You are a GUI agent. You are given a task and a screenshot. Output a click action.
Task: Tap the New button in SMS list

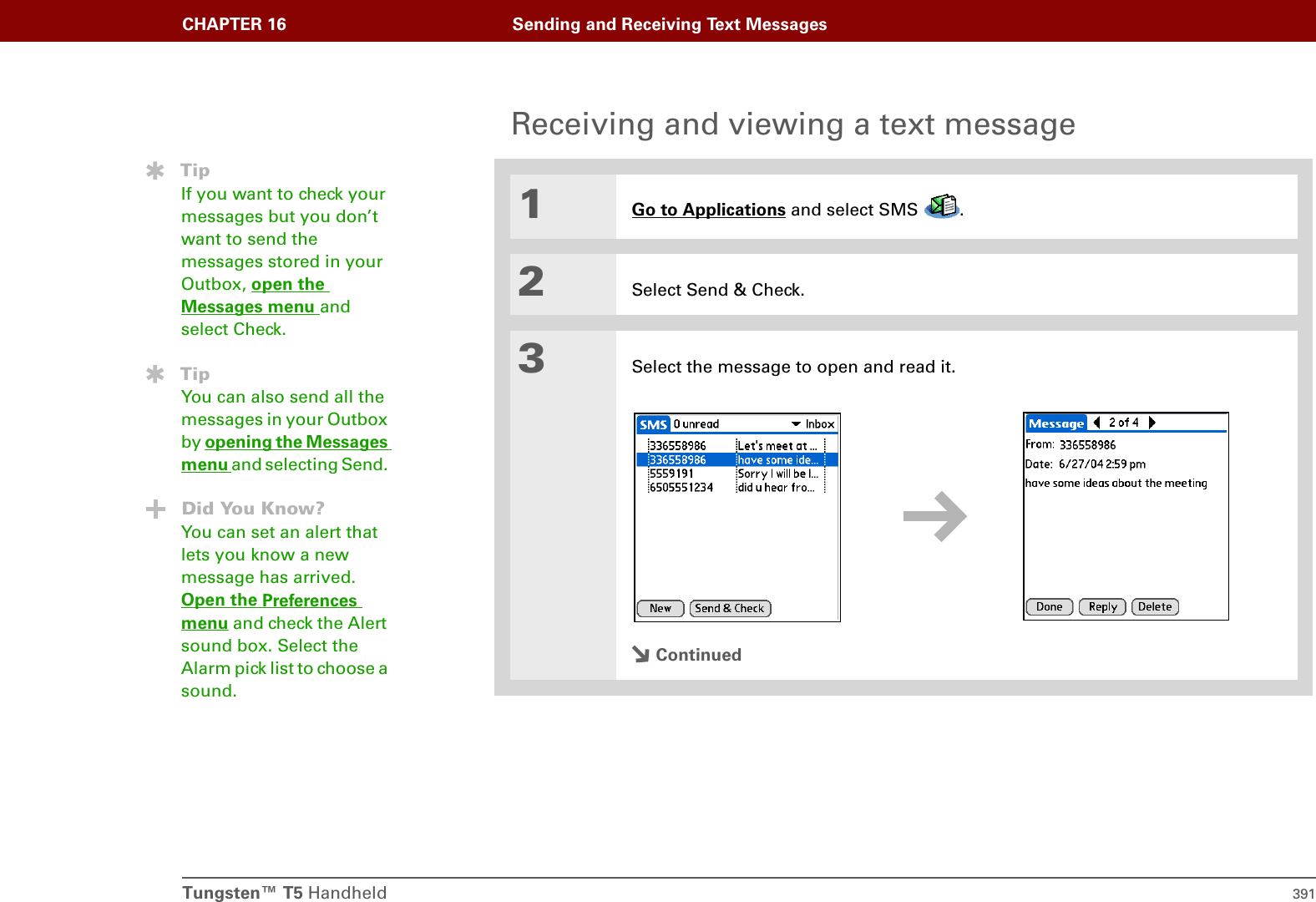click(x=661, y=608)
